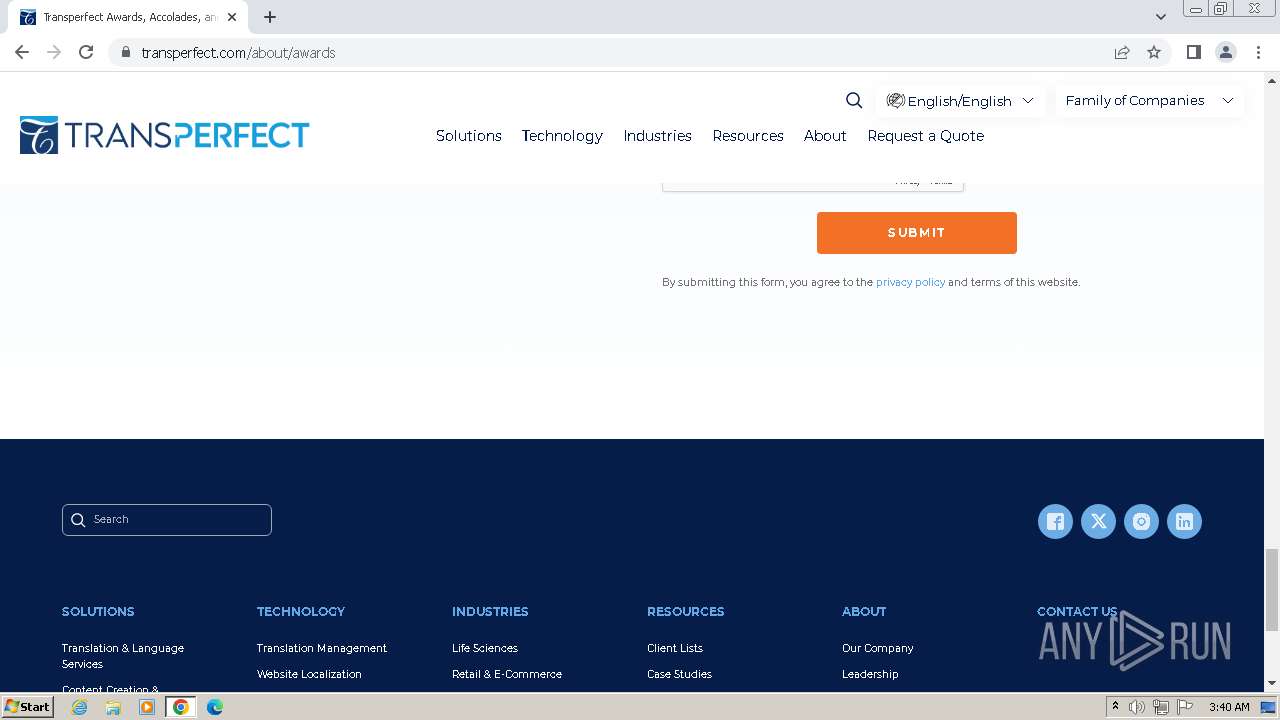Show hidden tray icons arrow

pos(1115,706)
